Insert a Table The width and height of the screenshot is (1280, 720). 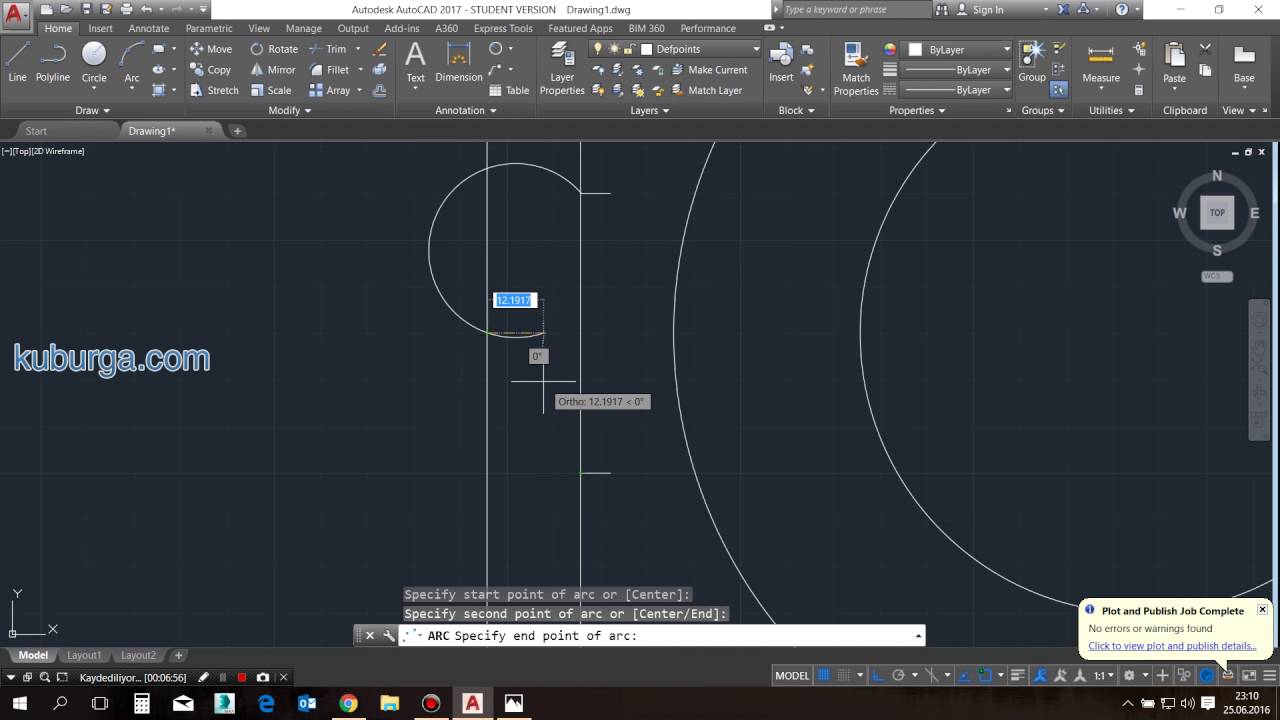[x=509, y=90]
